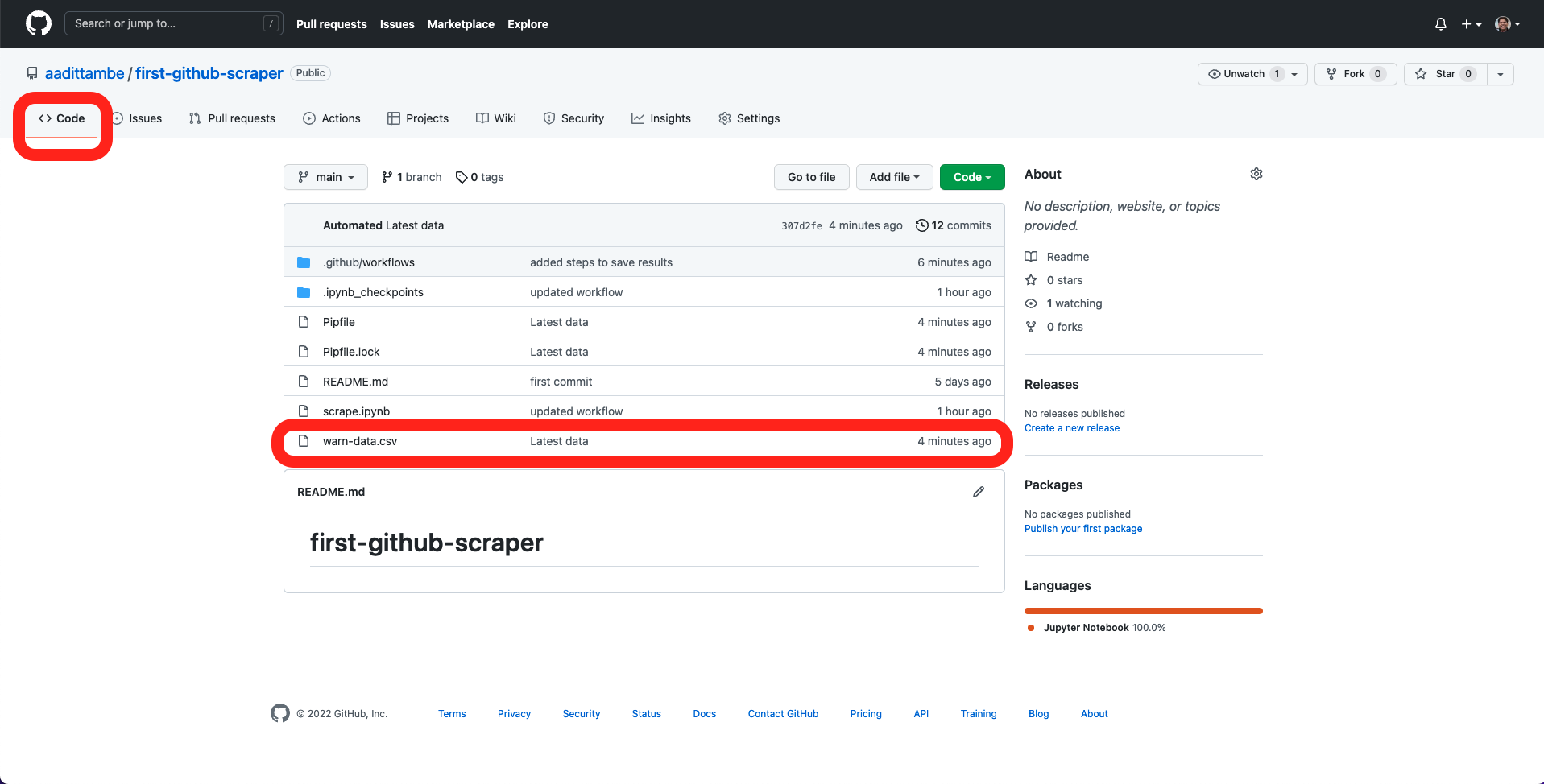Open the Pull requests repository tab

point(232,118)
